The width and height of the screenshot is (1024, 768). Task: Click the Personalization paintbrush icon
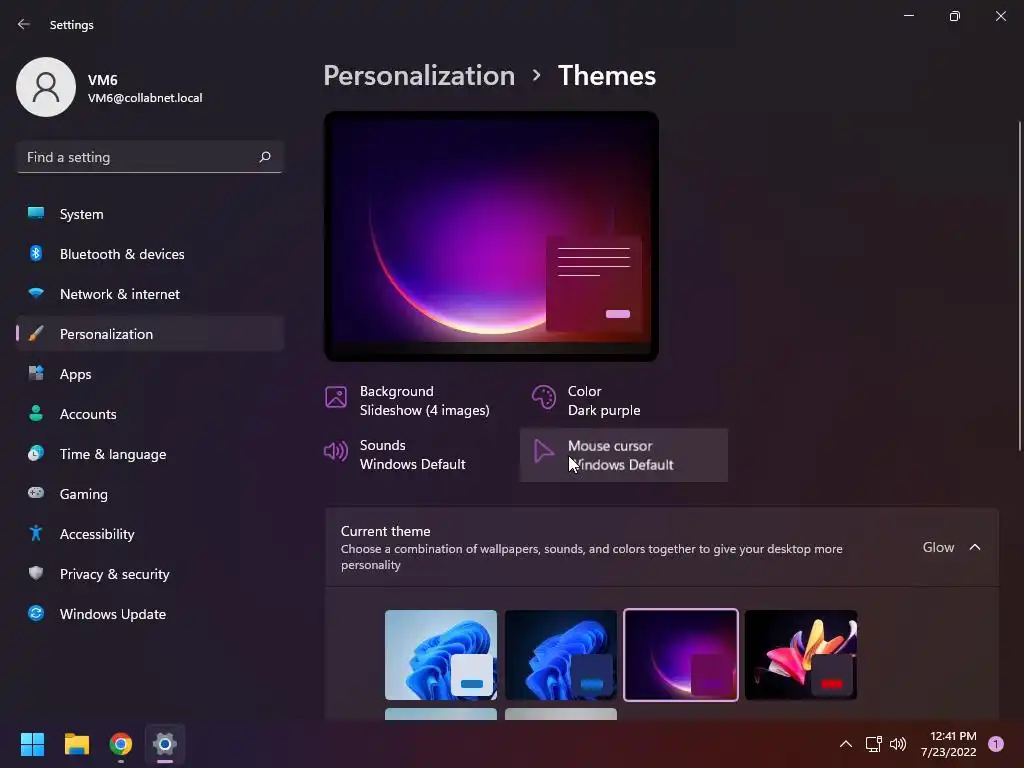36,334
